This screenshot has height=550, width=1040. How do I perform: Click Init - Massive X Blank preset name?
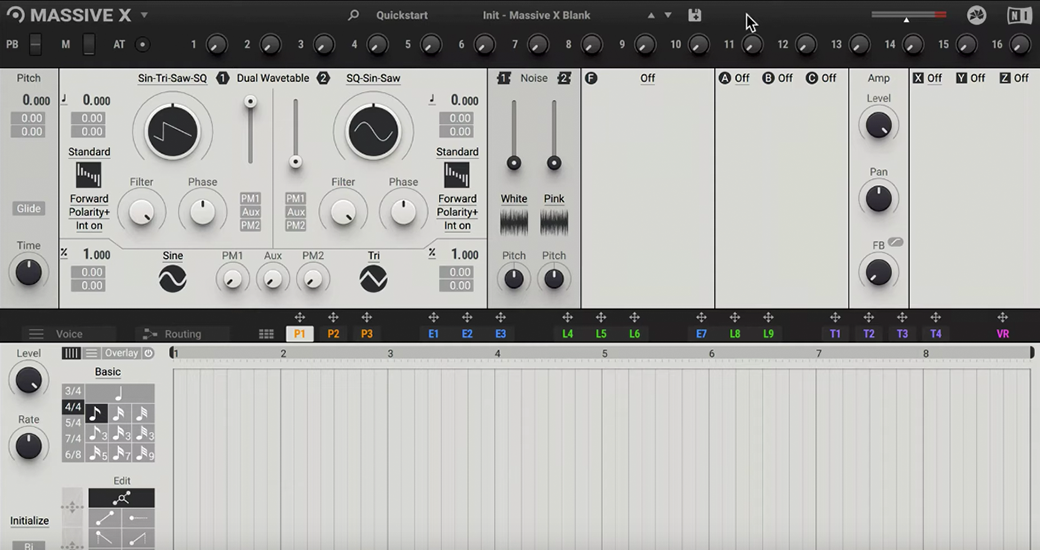pyautogui.click(x=537, y=15)
